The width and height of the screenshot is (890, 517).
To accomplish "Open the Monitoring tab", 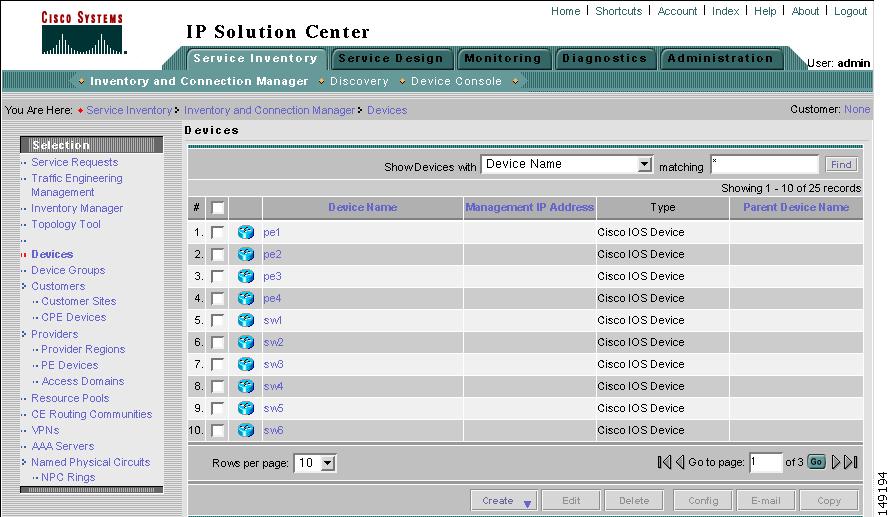I will pos(503,58).
